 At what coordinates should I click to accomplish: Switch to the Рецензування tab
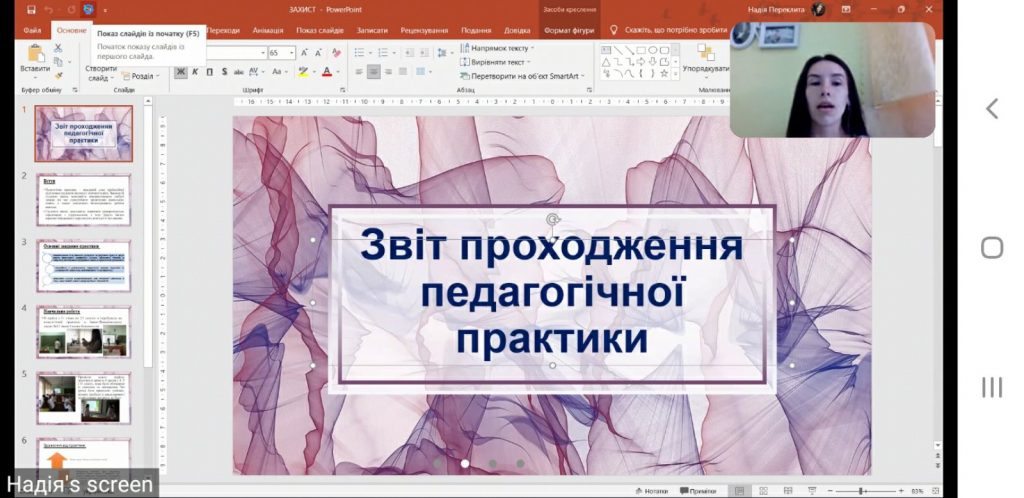tap(423, 30)
